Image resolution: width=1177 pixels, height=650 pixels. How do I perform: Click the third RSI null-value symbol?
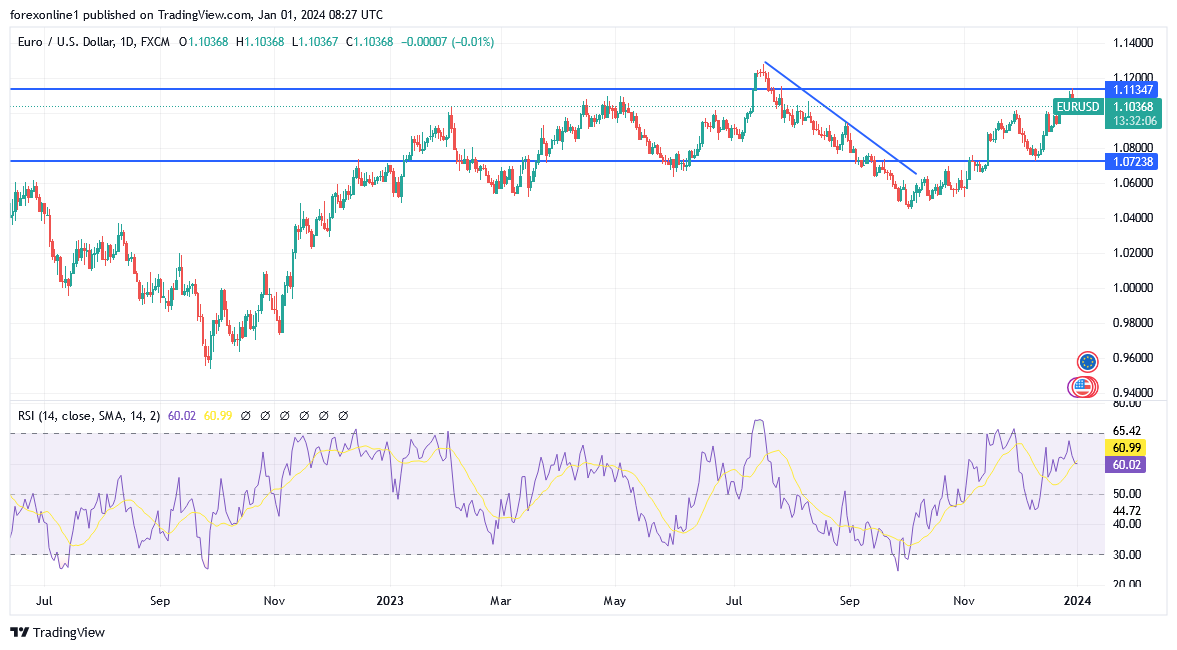pos(284,416)
